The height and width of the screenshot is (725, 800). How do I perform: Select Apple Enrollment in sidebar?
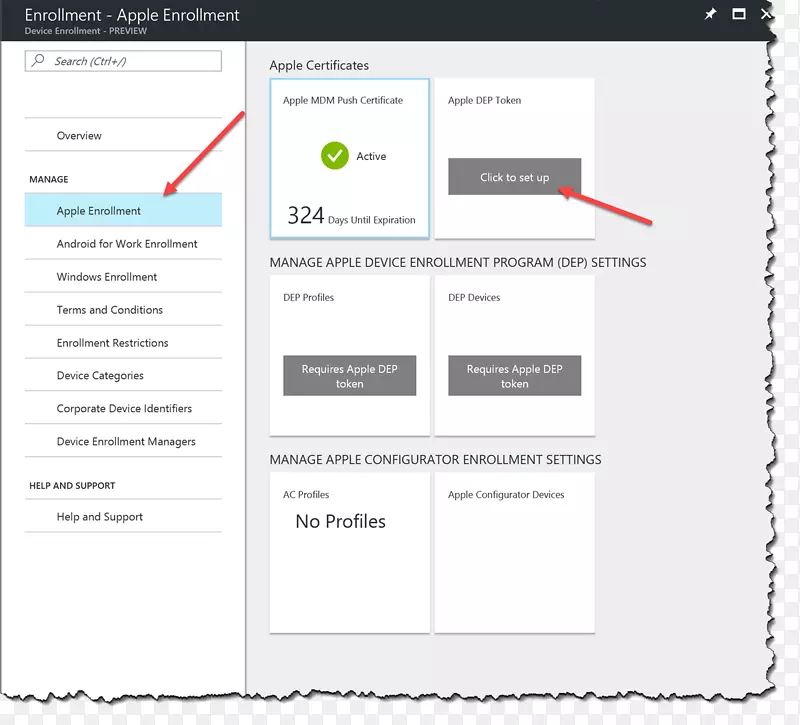coord(99,211)
